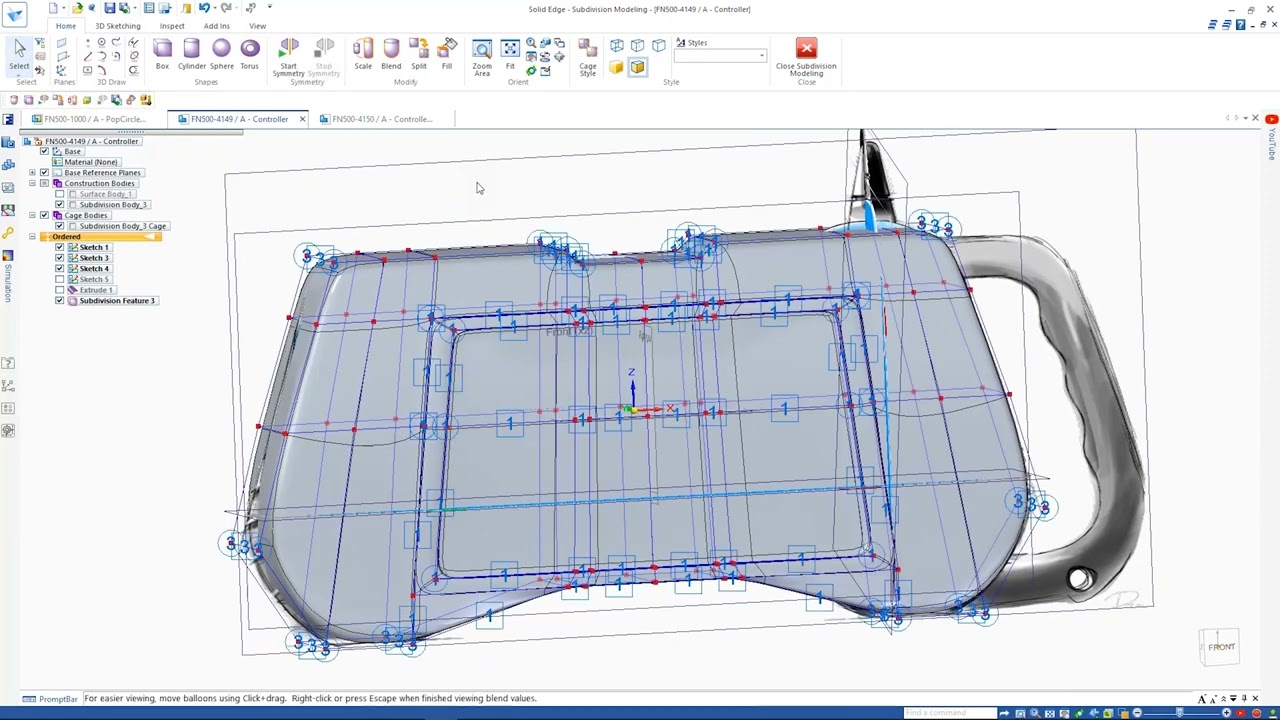
Task: Click the zoom in plus button in status bar
Action: click(x=1227, y=713)
